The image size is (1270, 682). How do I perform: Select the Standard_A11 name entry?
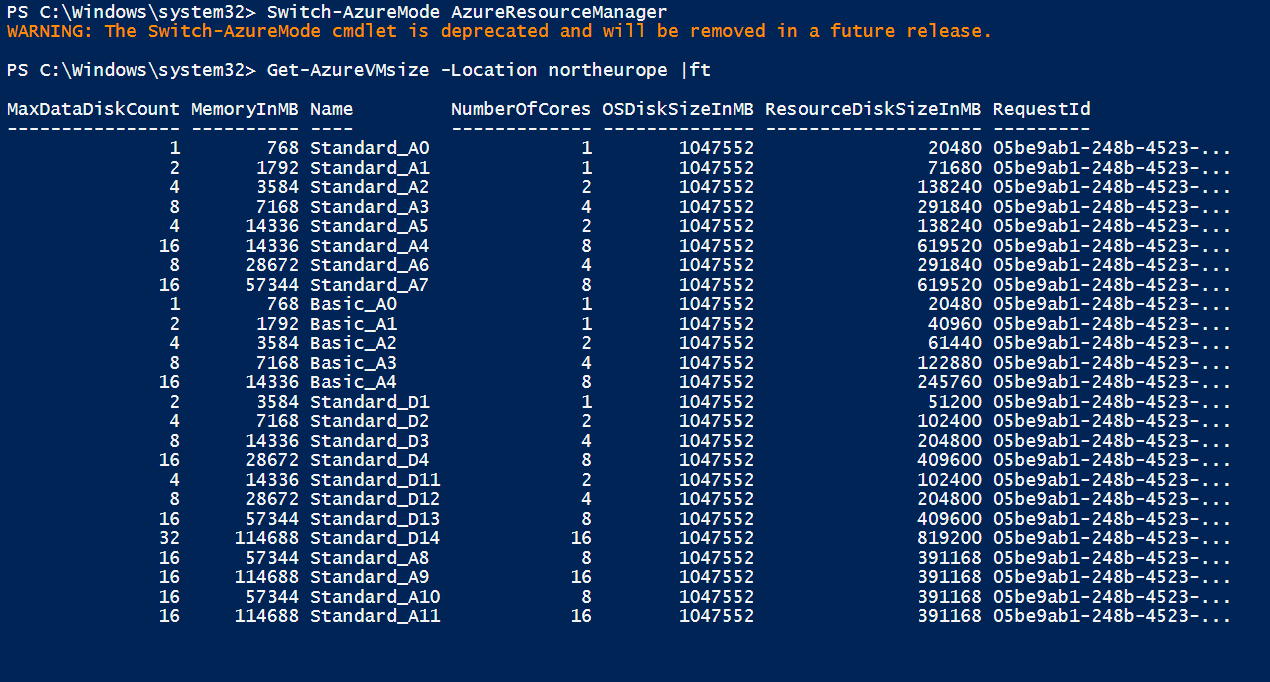point(375,616)
